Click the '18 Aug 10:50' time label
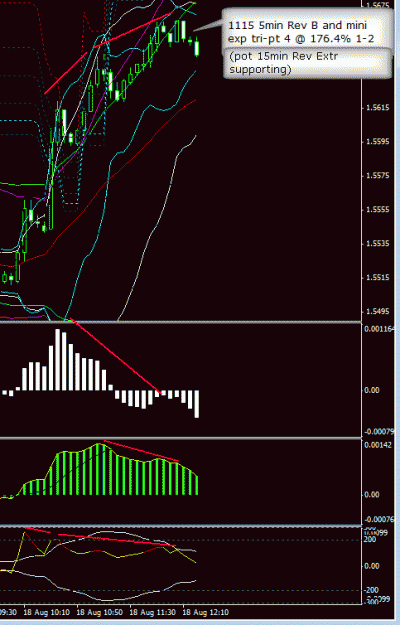This screenshot has height=625, width=400. click(99, 612)
